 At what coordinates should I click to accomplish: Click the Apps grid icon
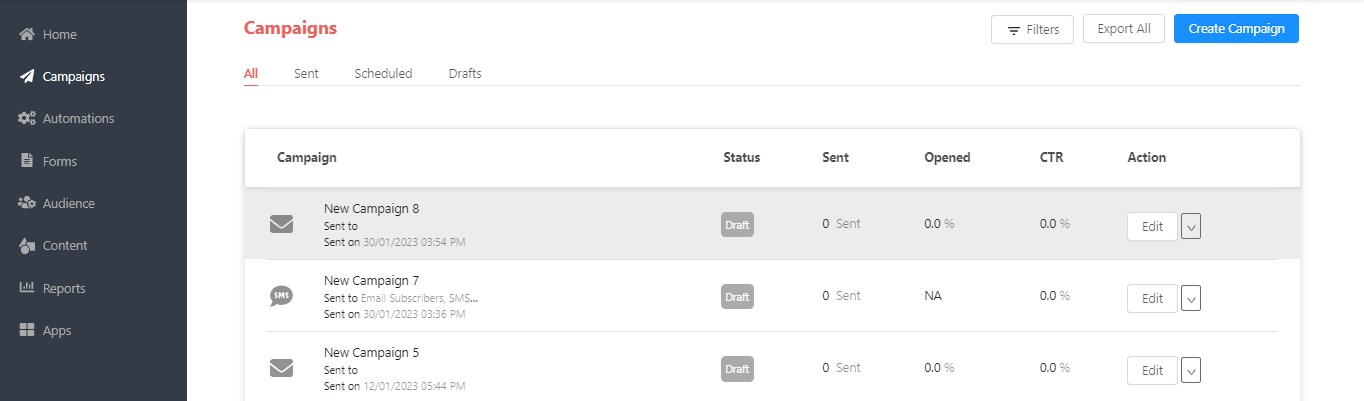click(27, 330)
